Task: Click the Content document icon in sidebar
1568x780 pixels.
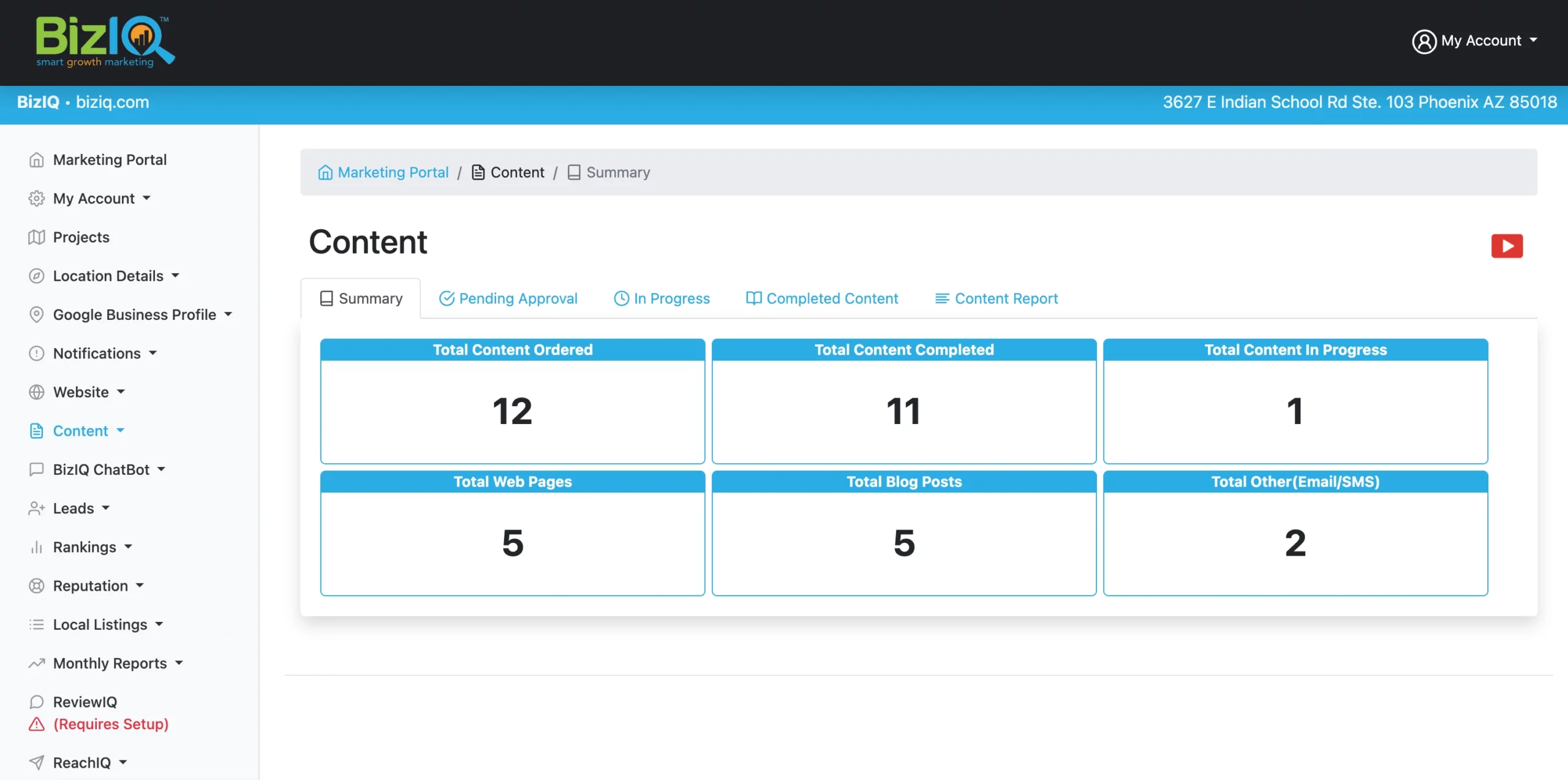Action: (x=37, y=431)
